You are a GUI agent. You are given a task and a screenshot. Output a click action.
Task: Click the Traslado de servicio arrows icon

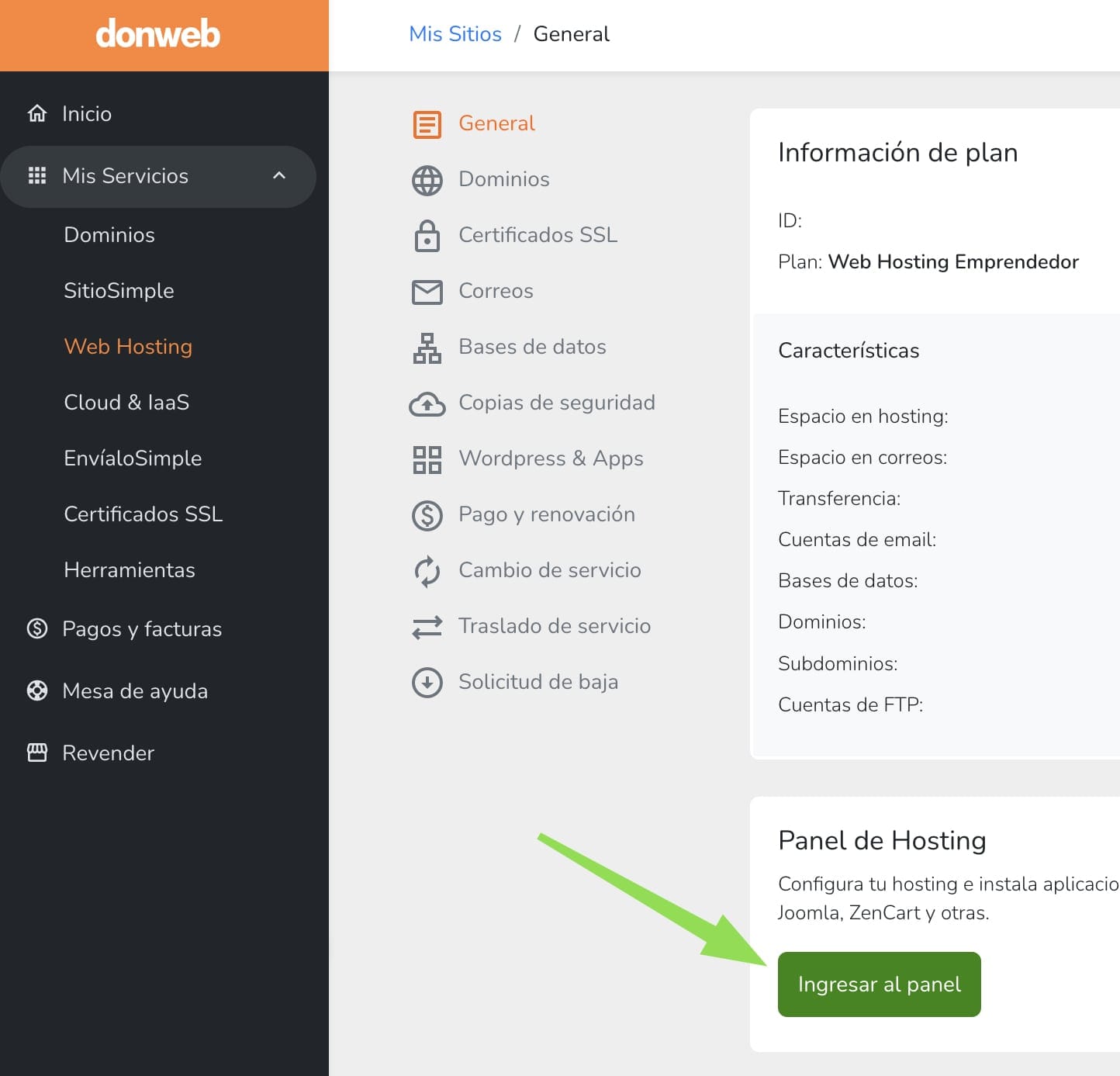point(427,627)
